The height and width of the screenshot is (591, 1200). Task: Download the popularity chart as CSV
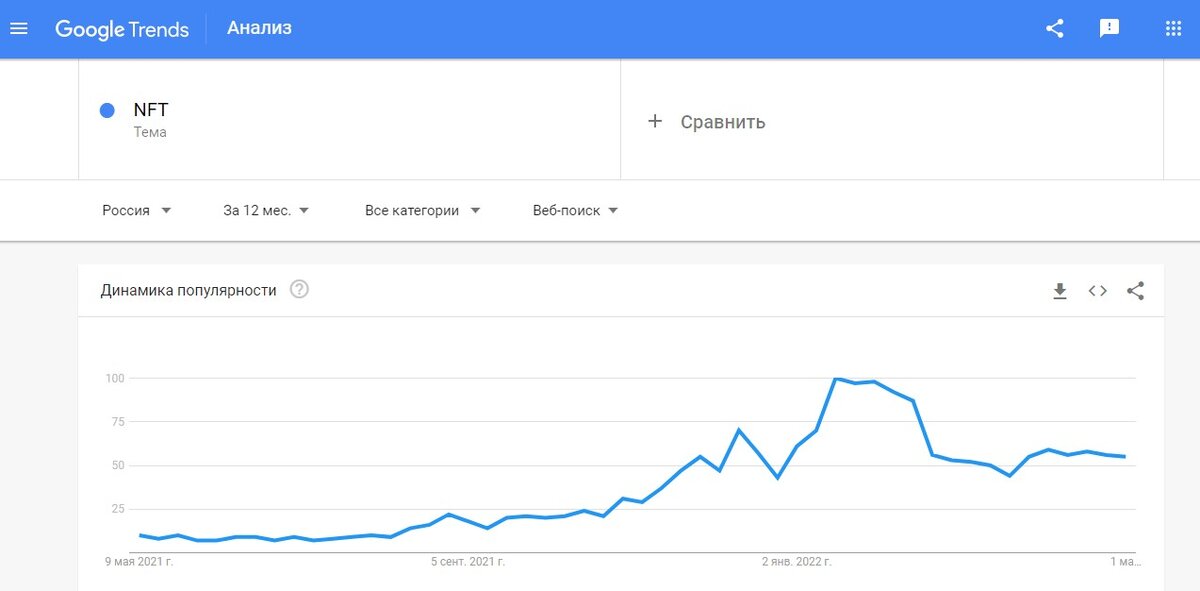[x=1060, y=291]
